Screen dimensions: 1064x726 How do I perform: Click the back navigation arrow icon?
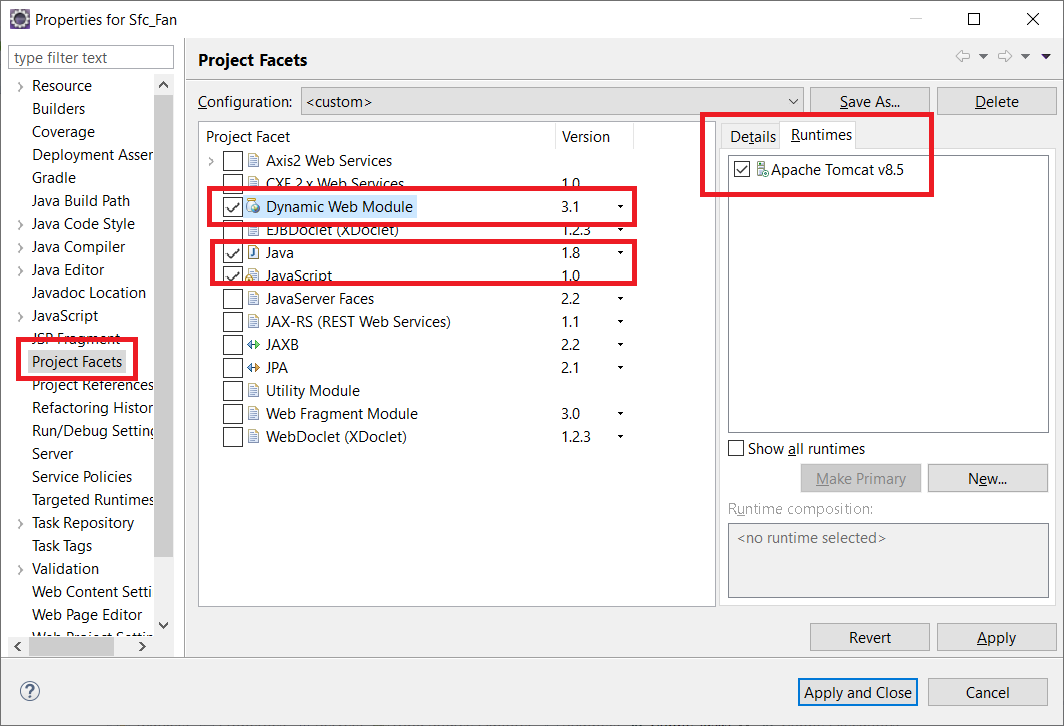(962, 56)
